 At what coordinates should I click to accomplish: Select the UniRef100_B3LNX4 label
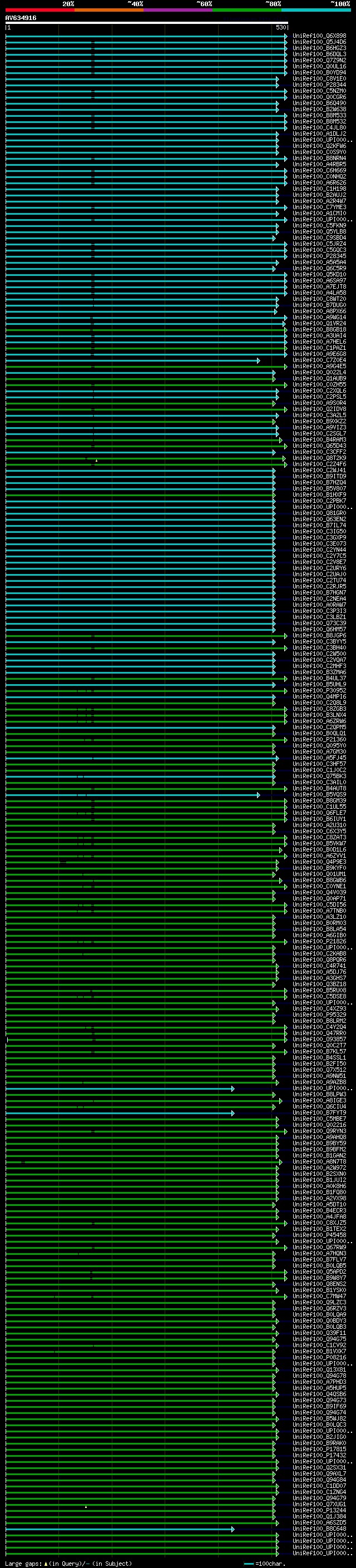(x=319, y=715)
